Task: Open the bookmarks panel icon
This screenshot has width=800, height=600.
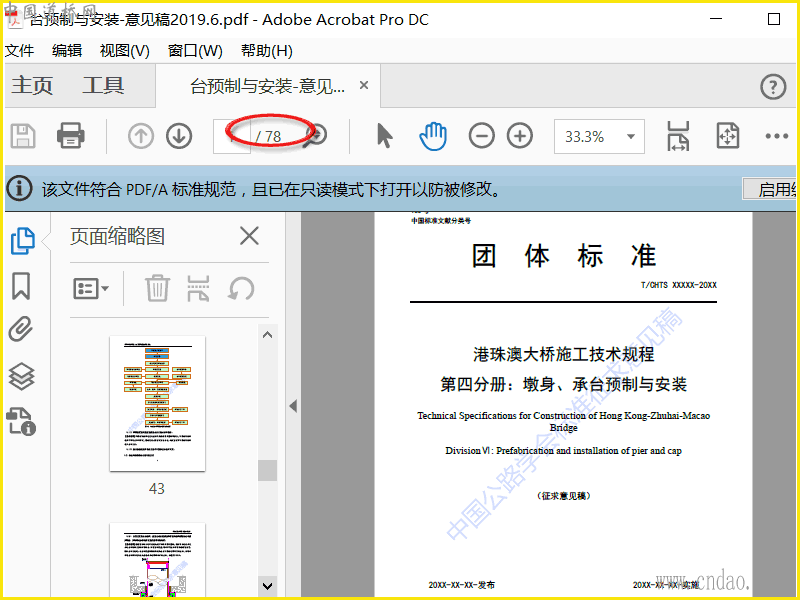Action: click(21, 286)
